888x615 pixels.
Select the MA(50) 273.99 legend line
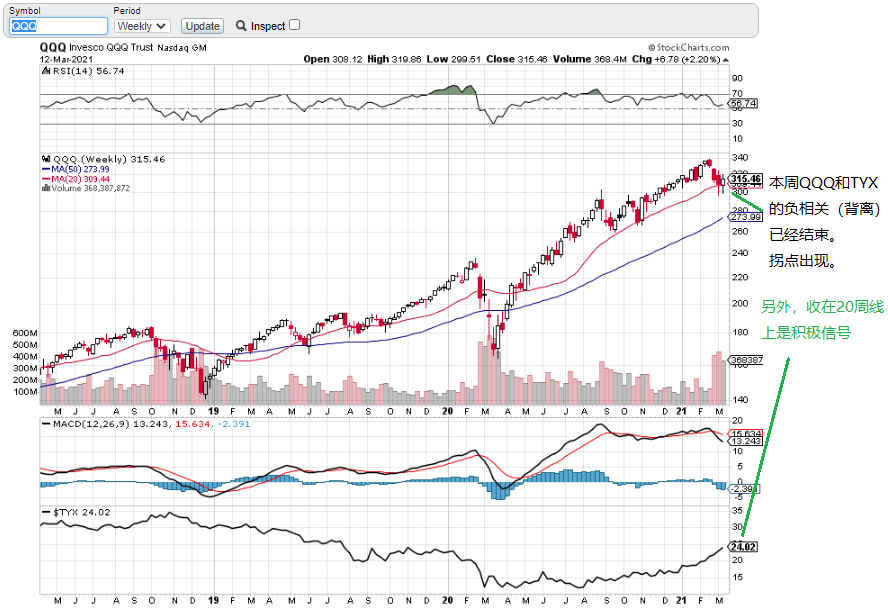click(76, 169)
